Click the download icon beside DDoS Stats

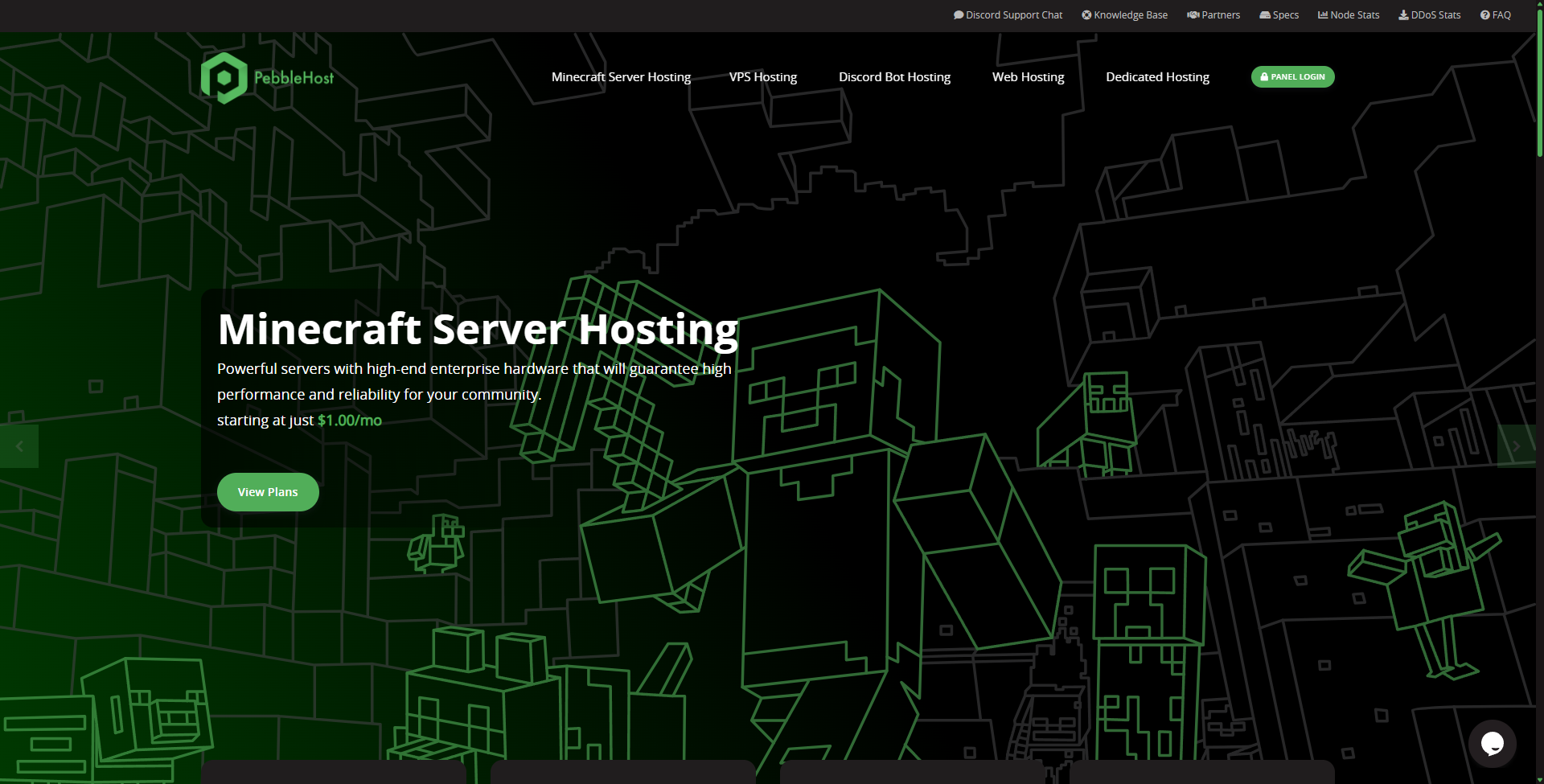(x=1403, y=15)
